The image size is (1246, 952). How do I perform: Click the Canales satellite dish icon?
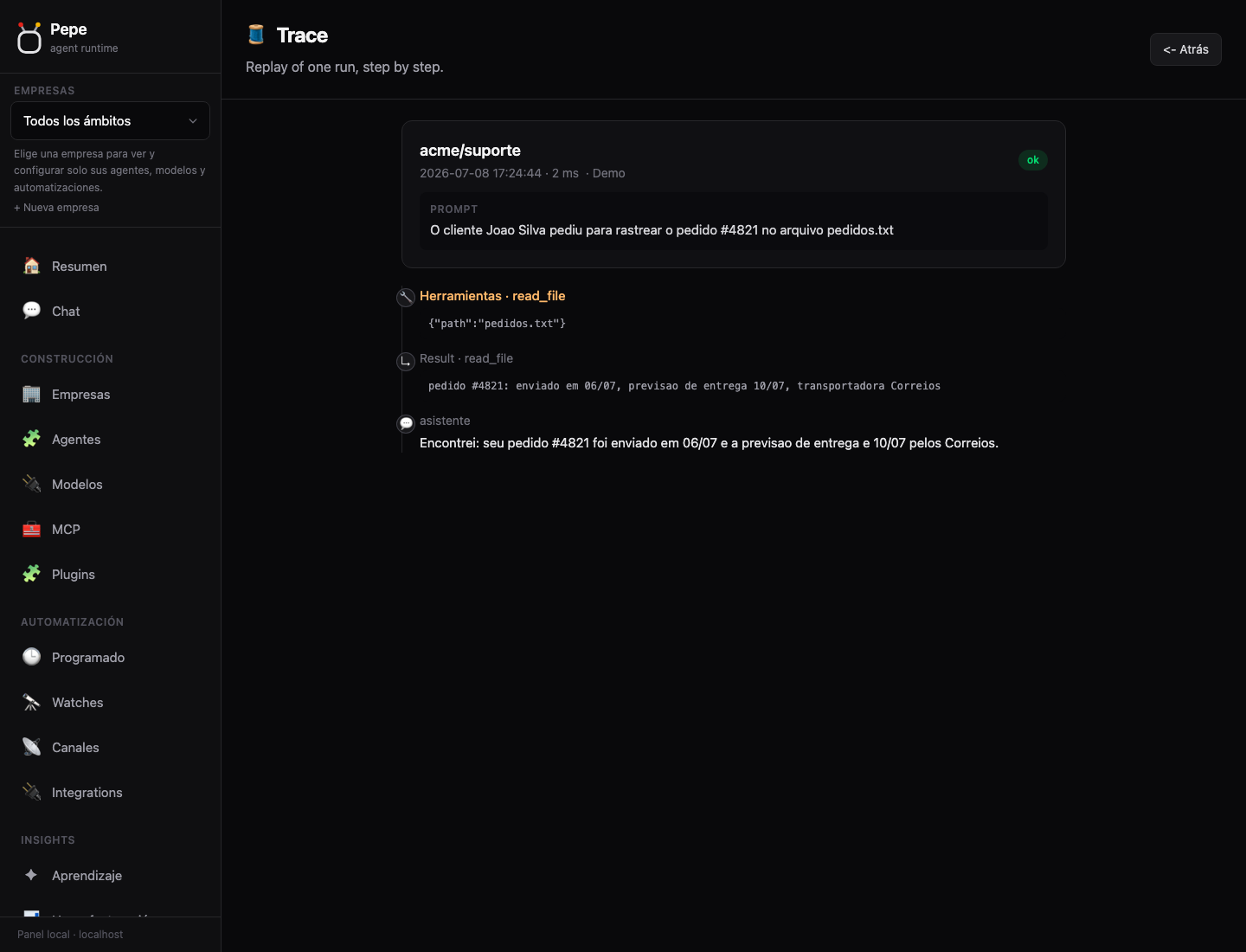pos(32,747)
